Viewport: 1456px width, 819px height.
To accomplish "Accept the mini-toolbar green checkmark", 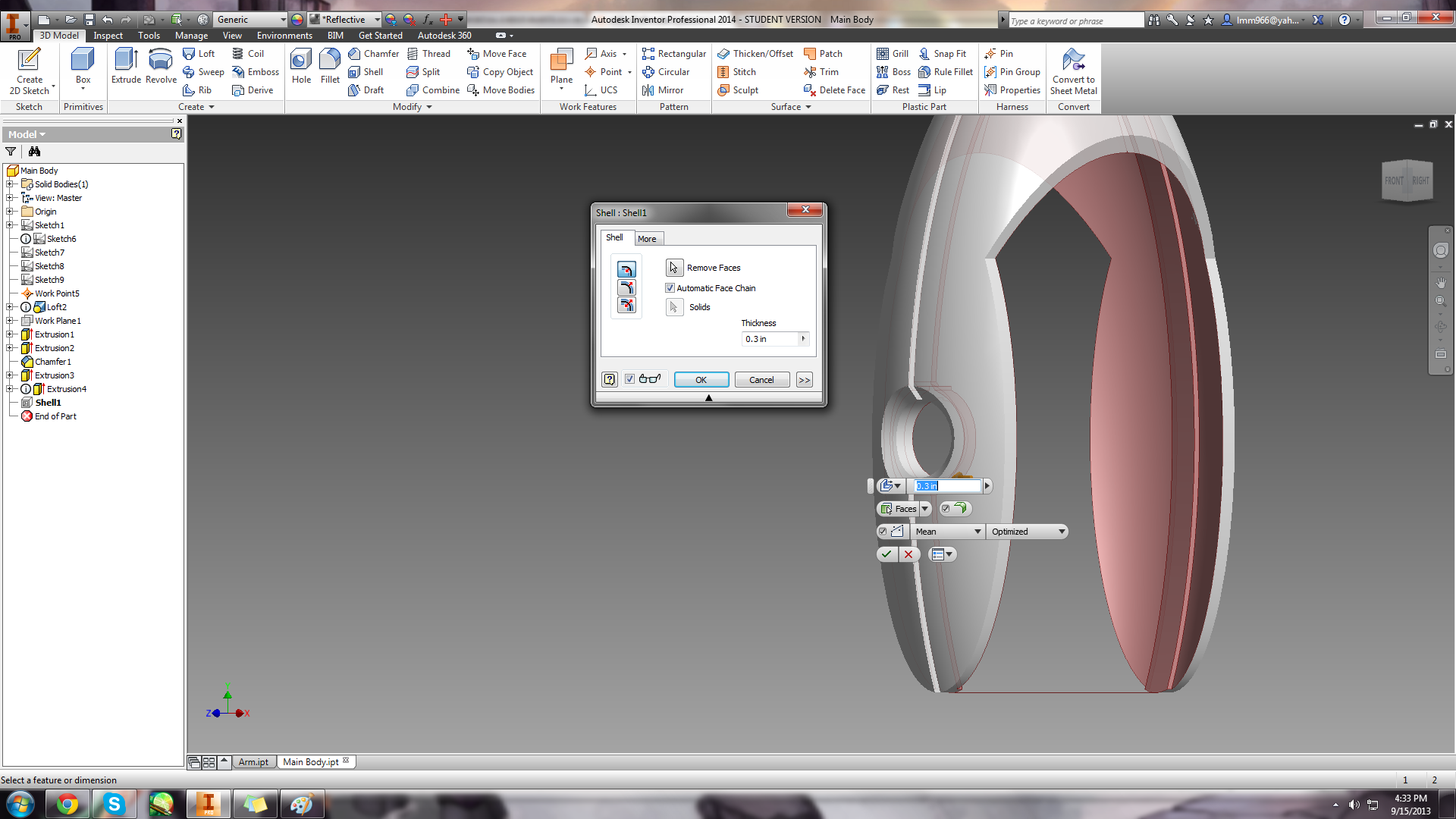I will [886, 554].
